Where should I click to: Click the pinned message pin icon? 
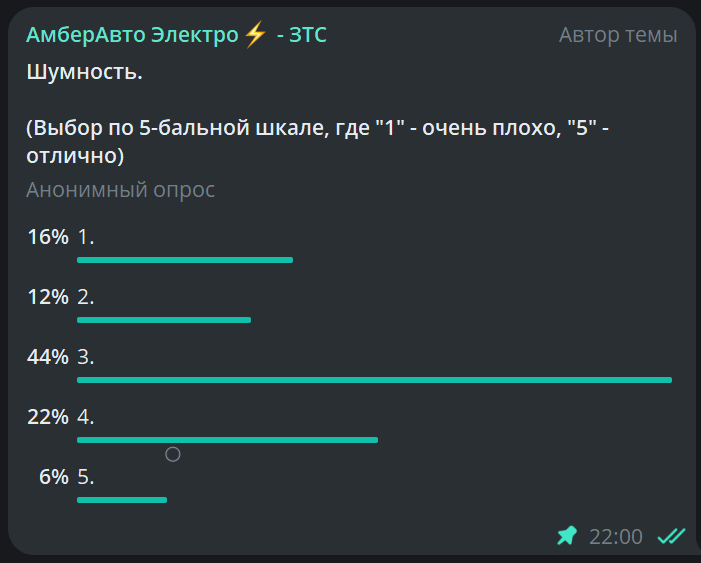pyautogui.click(x=567, y=537)
